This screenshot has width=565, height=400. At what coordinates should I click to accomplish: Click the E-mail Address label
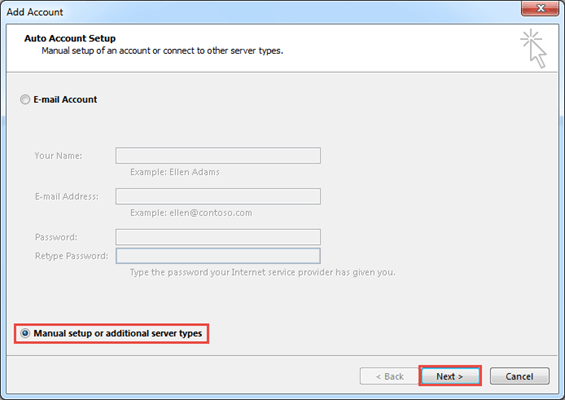click(x=67, y=196)
